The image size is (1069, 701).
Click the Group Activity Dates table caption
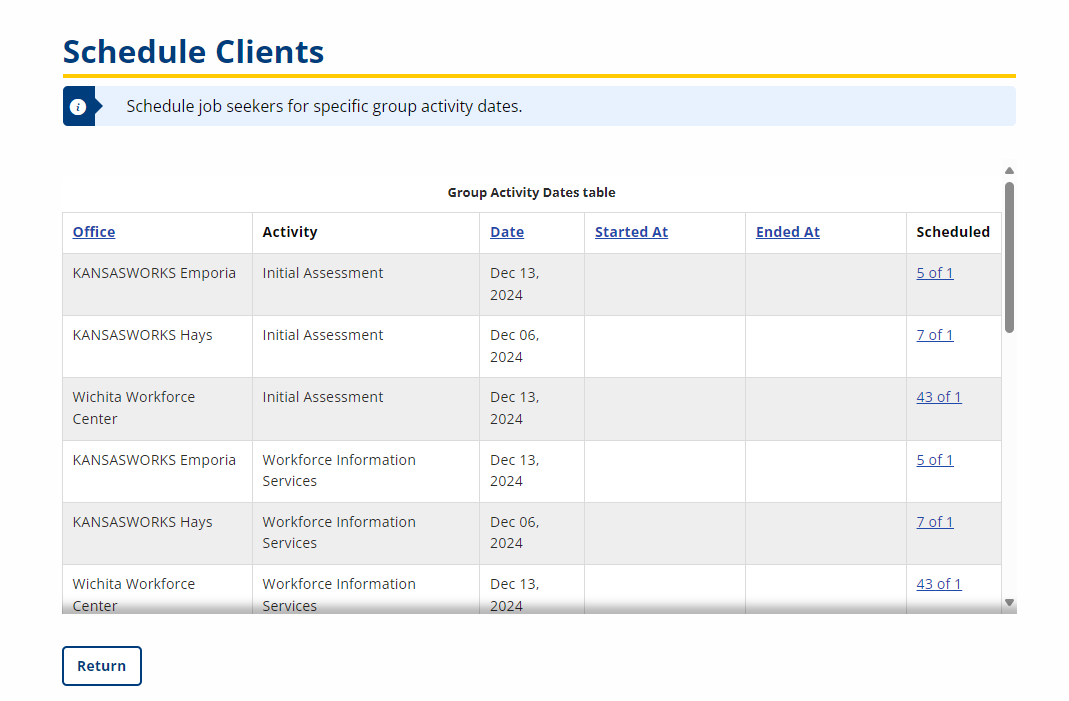click(531, 192)
